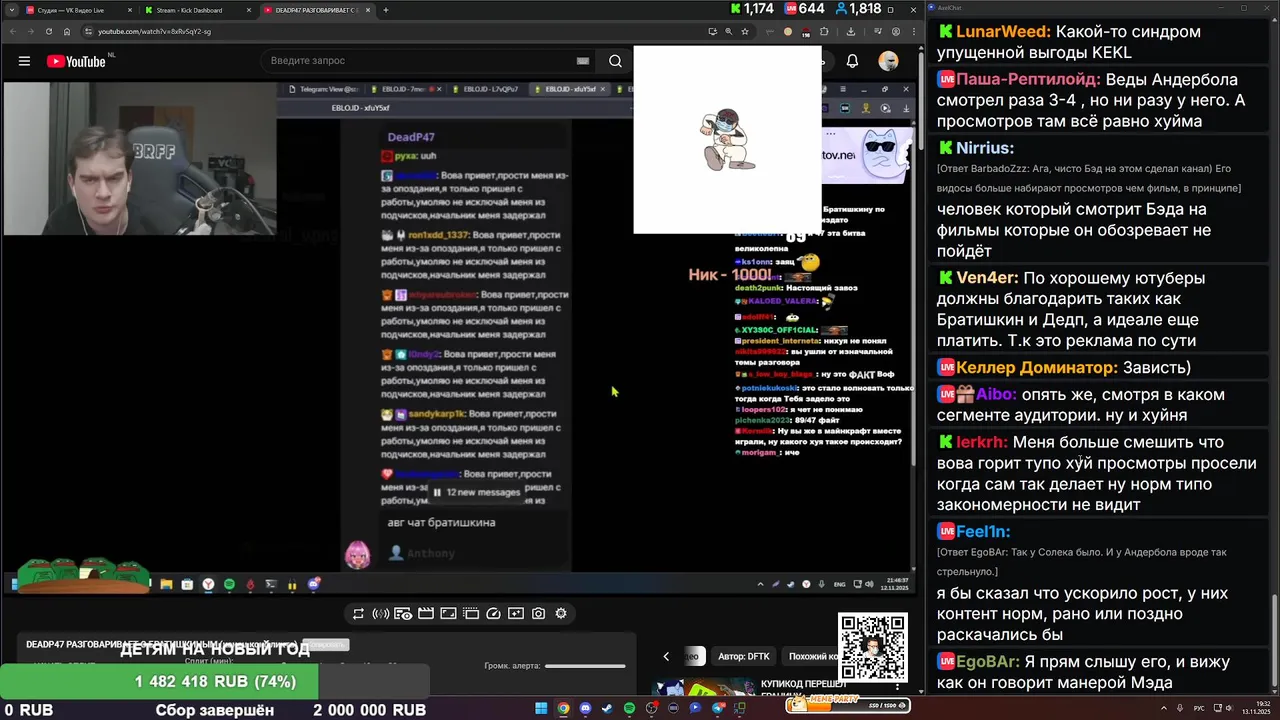The height and width of the screenshot is (720, 1280).
Task: Click '12 new messages' pill in video chat
Action: coord(476,492)
